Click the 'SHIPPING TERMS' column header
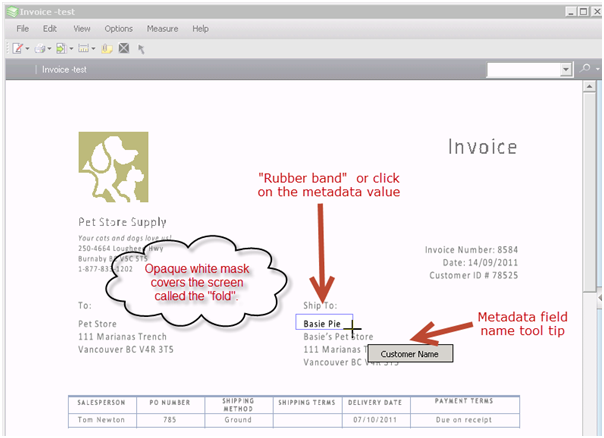 (x=307, y=403)
